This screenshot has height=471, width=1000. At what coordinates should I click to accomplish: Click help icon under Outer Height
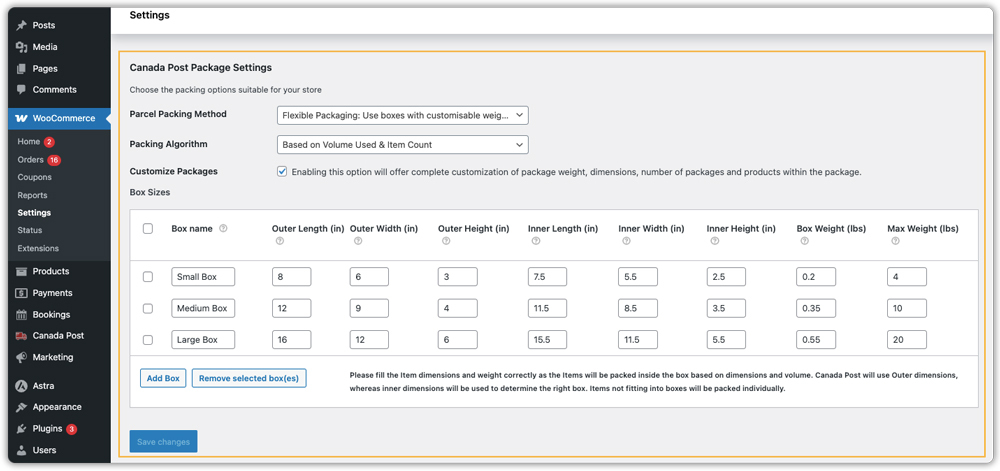pos(446,242)
